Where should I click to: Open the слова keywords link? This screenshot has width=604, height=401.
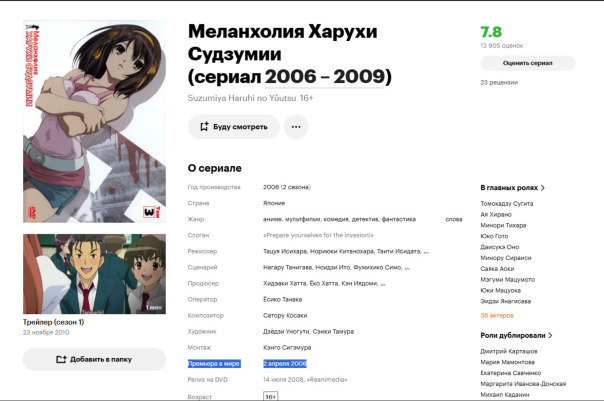tap(453, 219)
